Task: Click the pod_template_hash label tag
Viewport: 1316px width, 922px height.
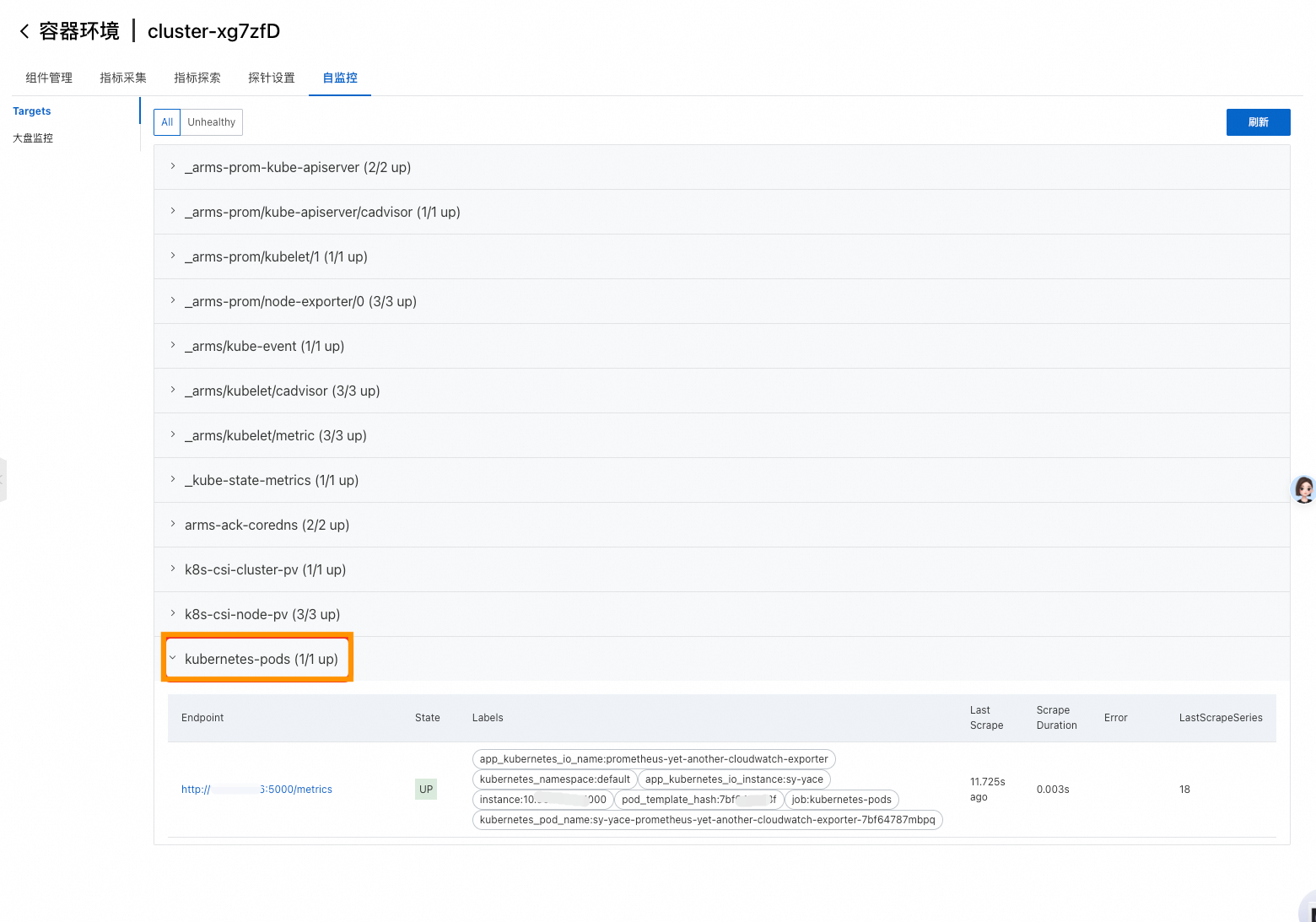Action: 698,800
